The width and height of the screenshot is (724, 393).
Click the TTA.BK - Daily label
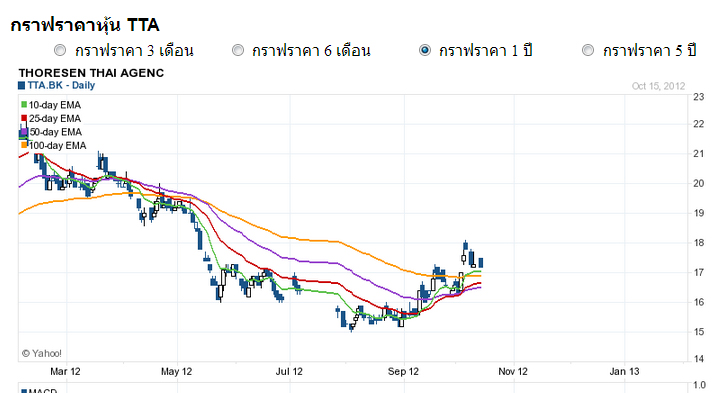(61, 85)
